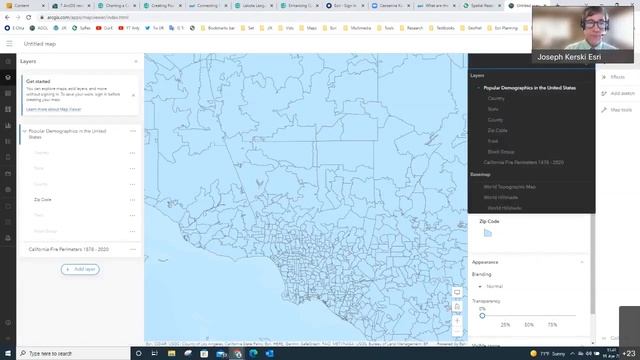Collapse the right toolbar with the bottom arrow

[604, 338]
